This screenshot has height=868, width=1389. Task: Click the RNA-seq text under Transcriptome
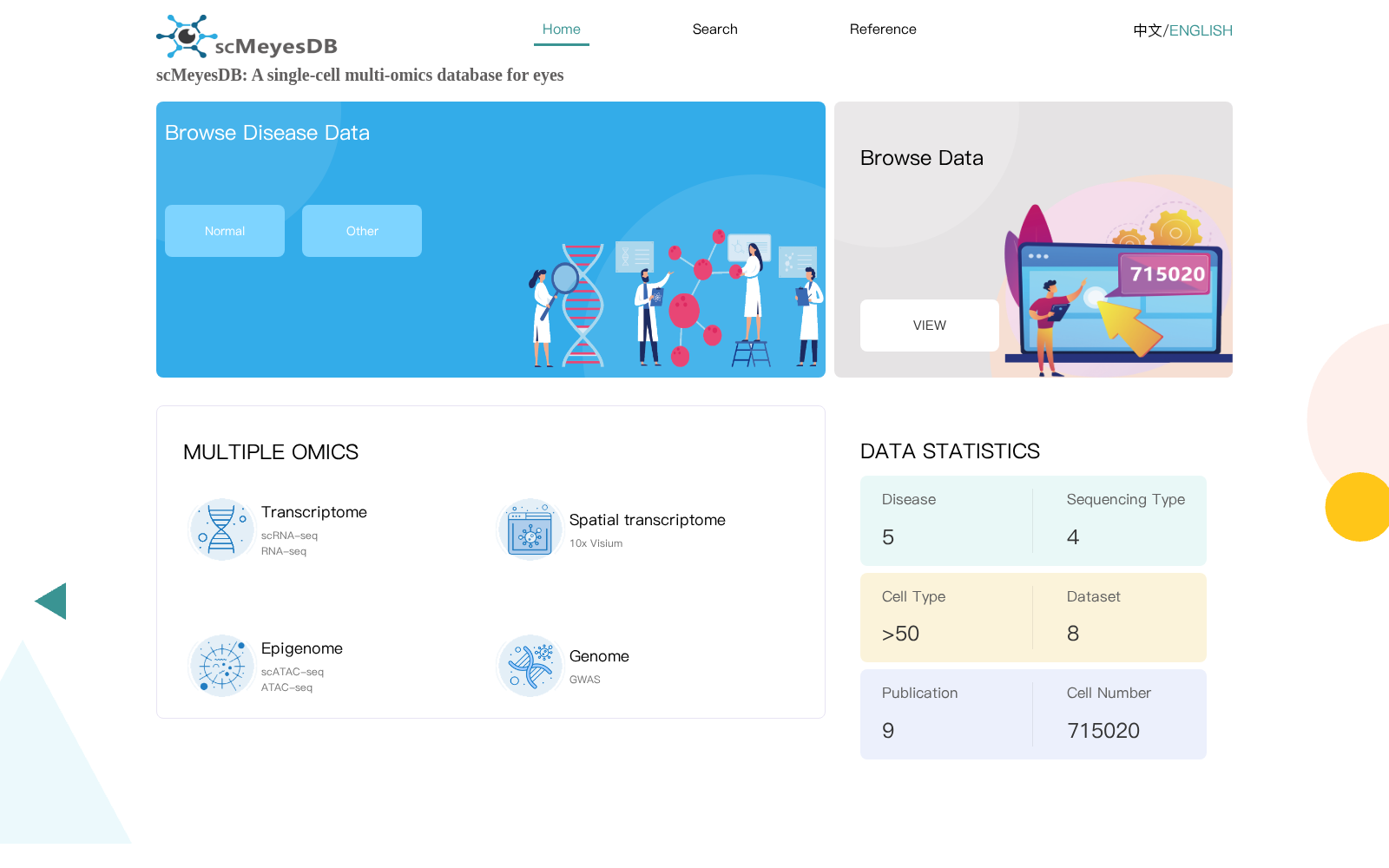point(284,551)
